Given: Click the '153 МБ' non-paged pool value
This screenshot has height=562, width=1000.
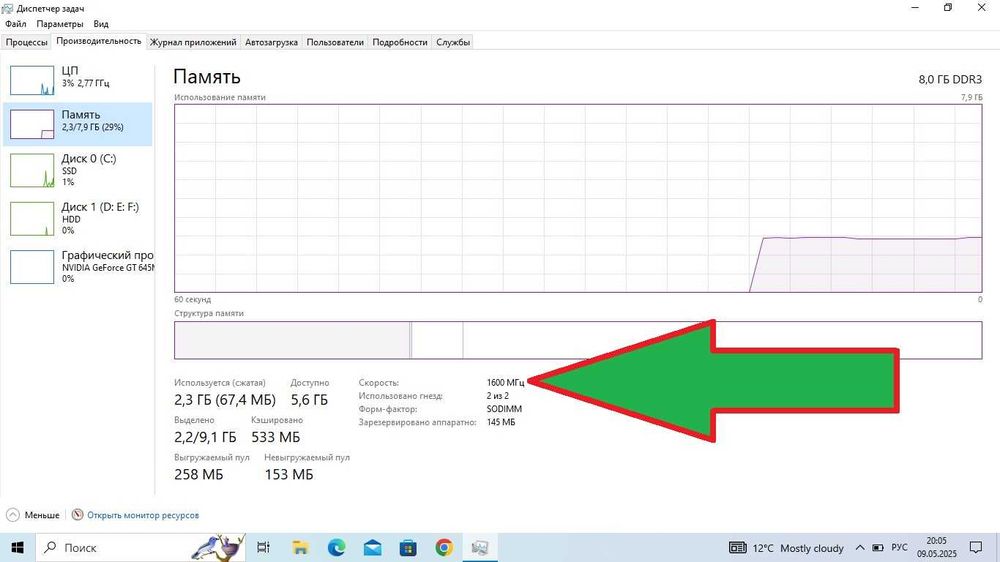Looking at the screenshot, I should 289,475.
